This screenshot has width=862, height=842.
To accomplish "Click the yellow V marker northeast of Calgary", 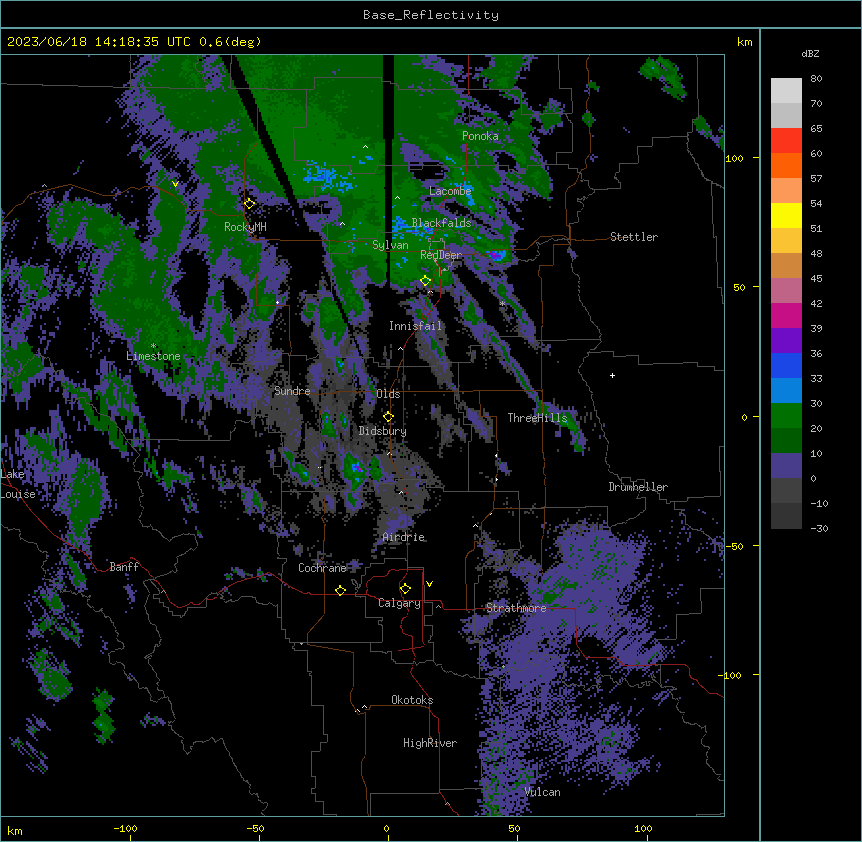I will [x=429, y=584].
